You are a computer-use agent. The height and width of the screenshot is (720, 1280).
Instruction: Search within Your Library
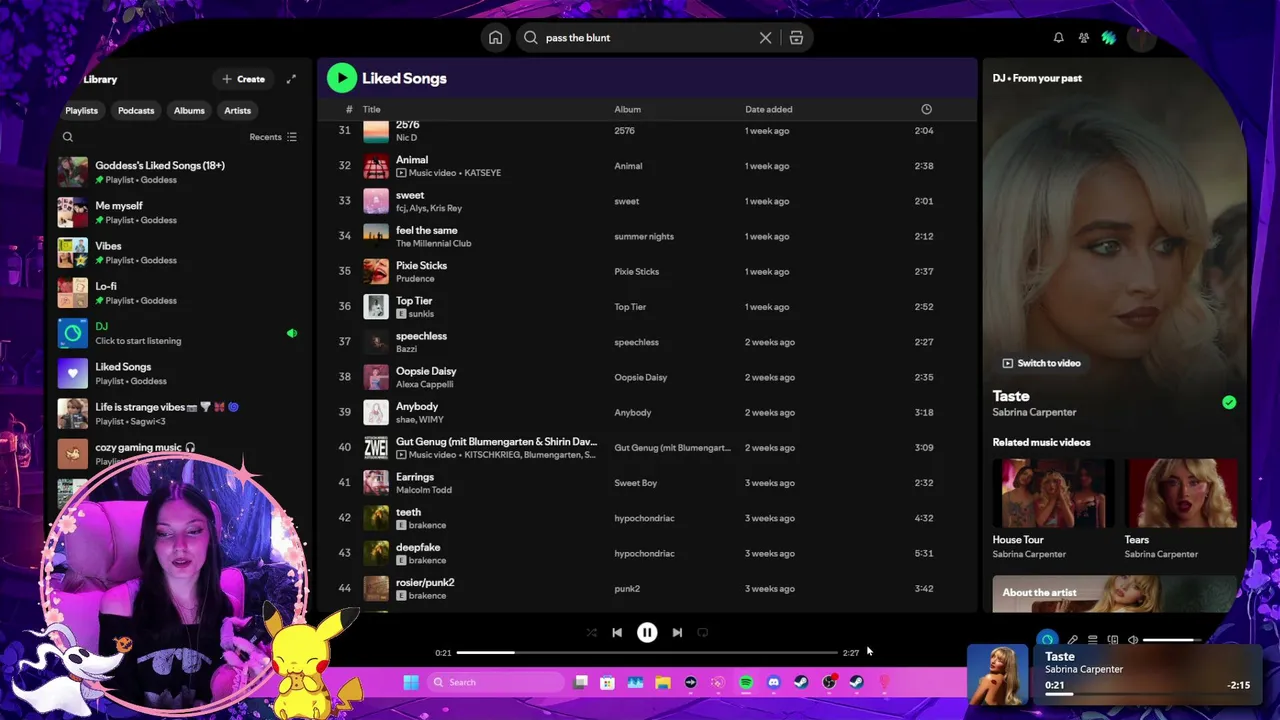pos(68,137)
